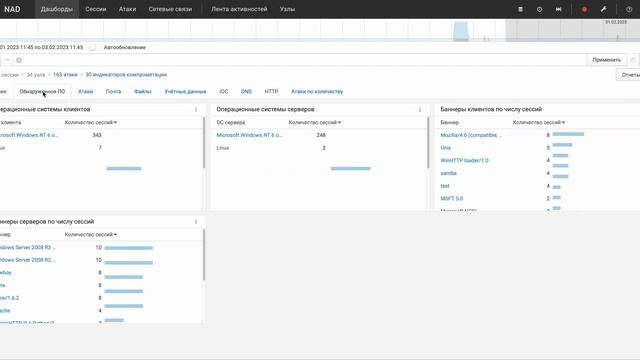Click the server banners panel scrollbar
Viewport: 640px width, 360px height.
[x=204, y=255]
